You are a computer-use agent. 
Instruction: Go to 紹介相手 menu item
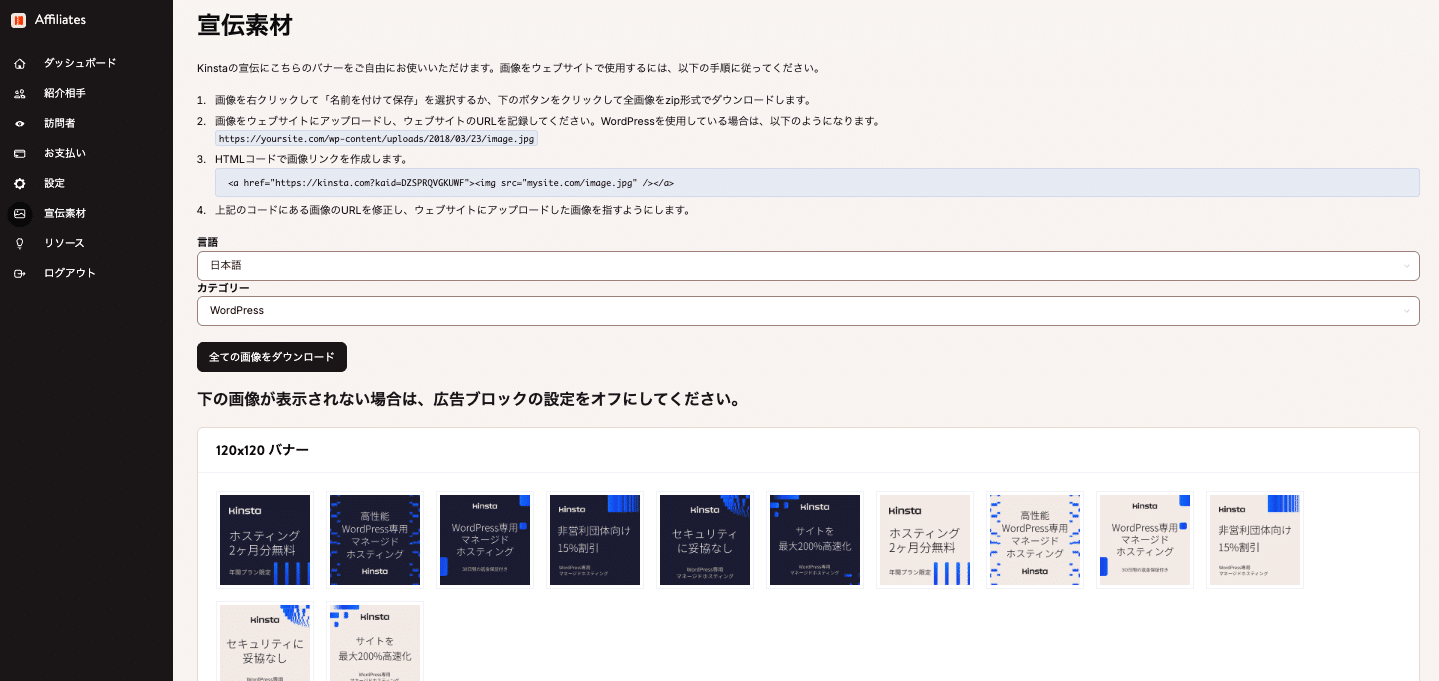65,93
